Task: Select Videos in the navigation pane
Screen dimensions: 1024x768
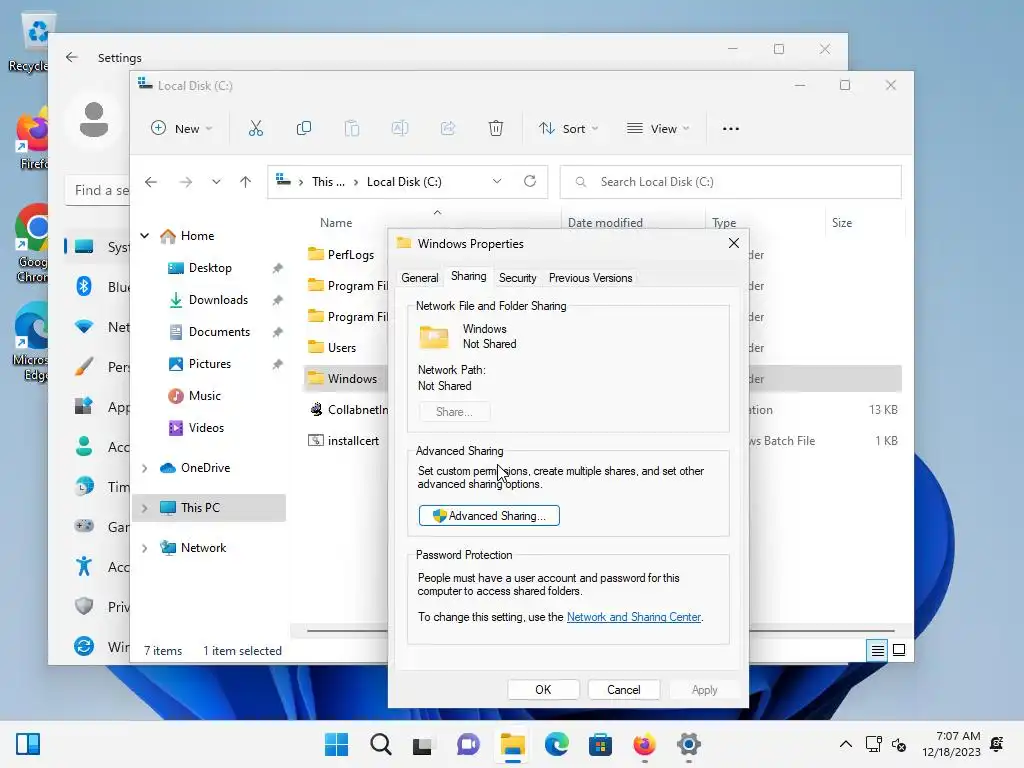Action: pyautogui.click(x=206, y=428)
